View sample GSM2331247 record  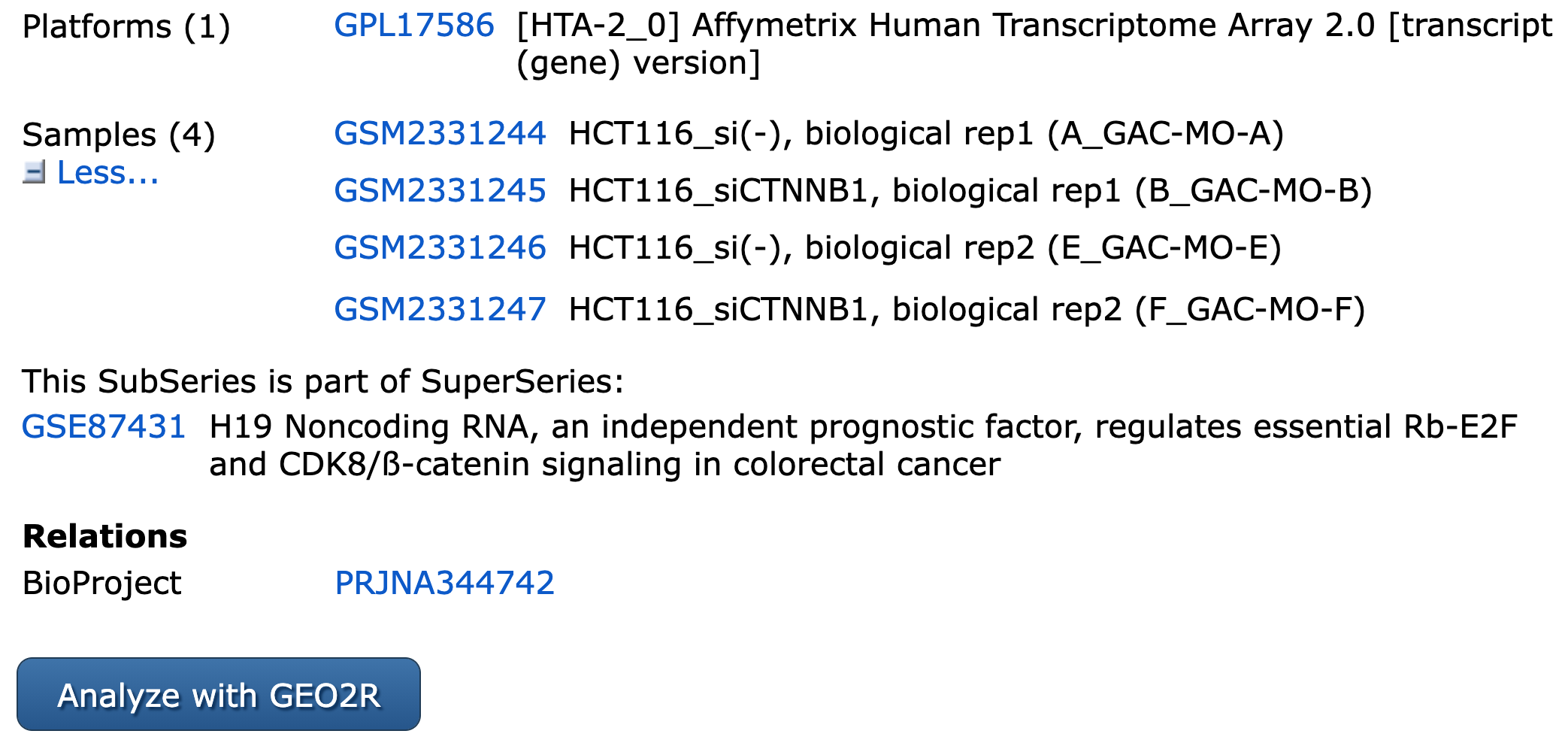coord(440,310)
